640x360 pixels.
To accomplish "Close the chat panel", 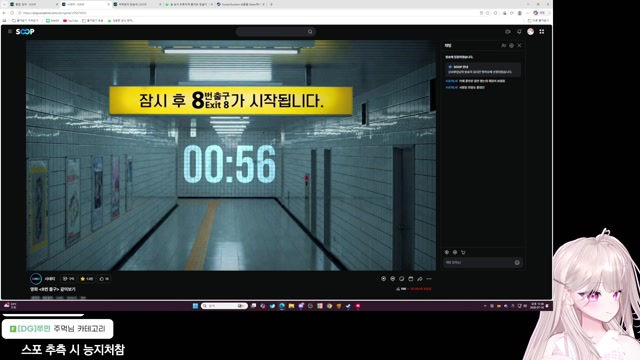I will (x=519, y=46).
